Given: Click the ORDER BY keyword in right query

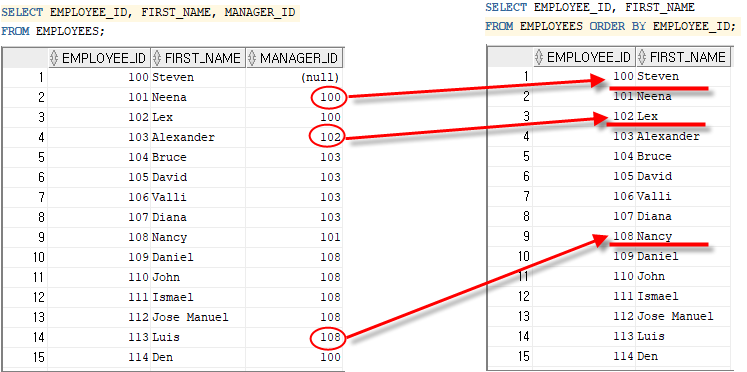Looking at the screenshot, I should point(617,27).
